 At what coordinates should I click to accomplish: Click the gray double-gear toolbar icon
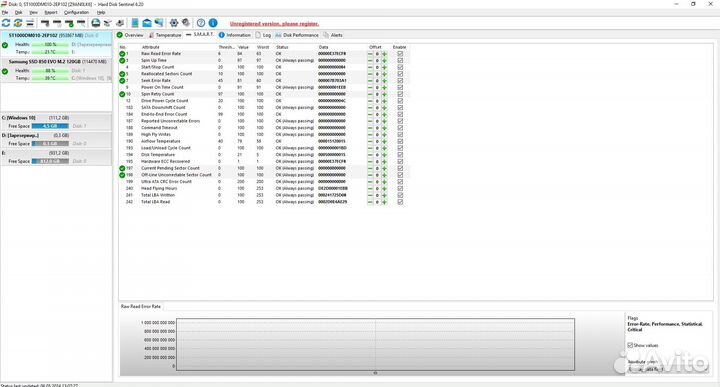186,22
